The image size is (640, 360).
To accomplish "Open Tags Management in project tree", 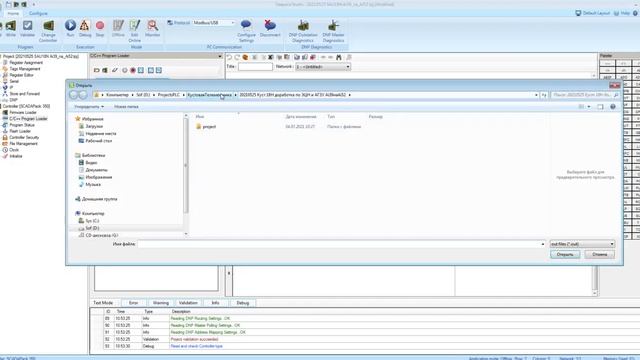I will point(24,69).
